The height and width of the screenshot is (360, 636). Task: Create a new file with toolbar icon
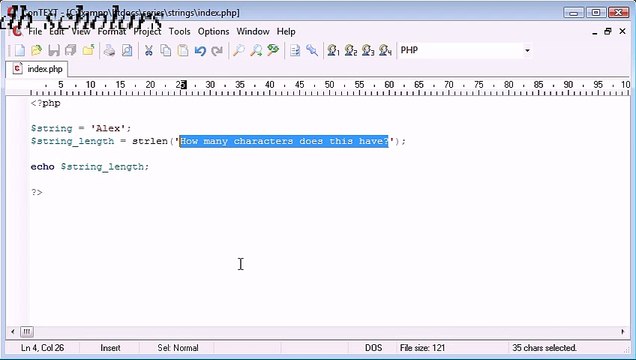[19, 50]
